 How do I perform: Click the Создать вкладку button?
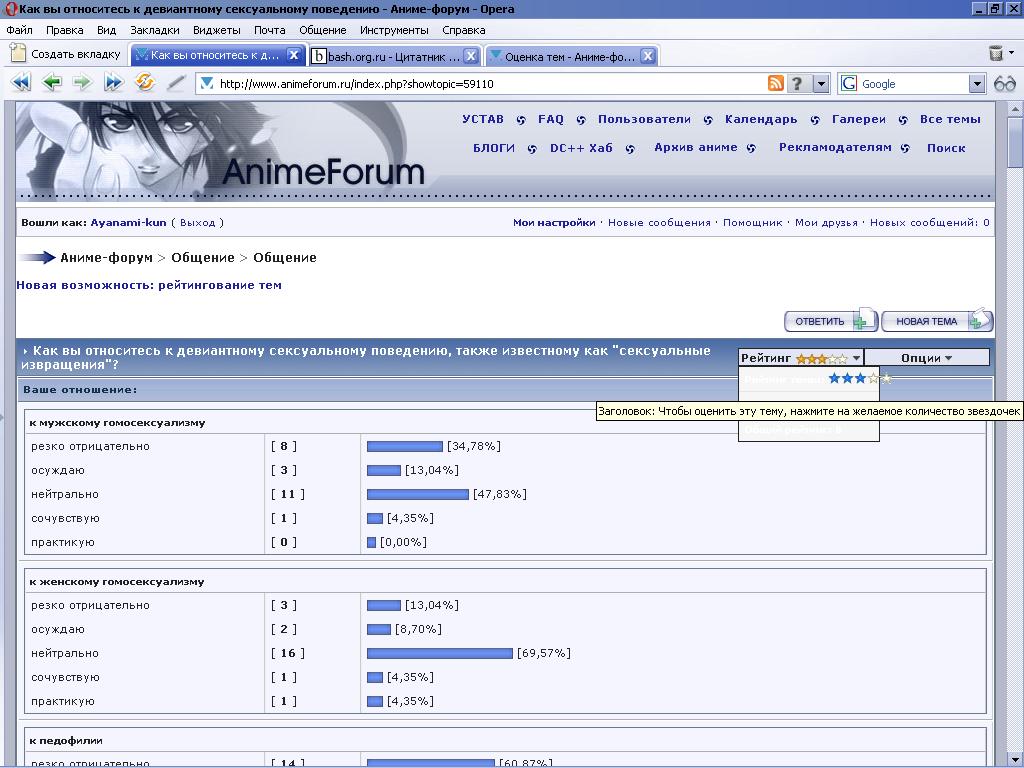coord(67,54)
